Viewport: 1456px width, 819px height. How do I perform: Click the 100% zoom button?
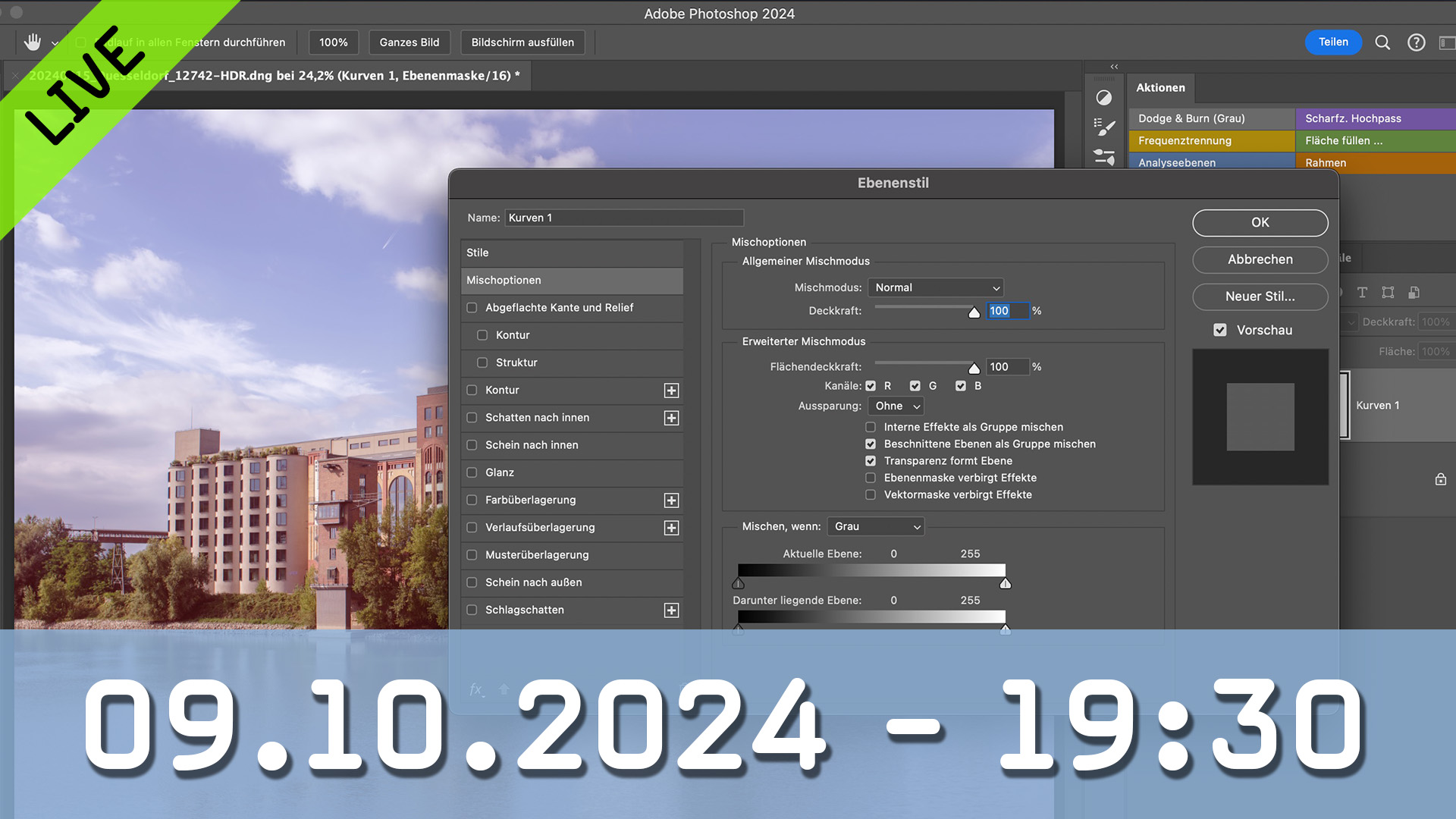tap(333, 42)
